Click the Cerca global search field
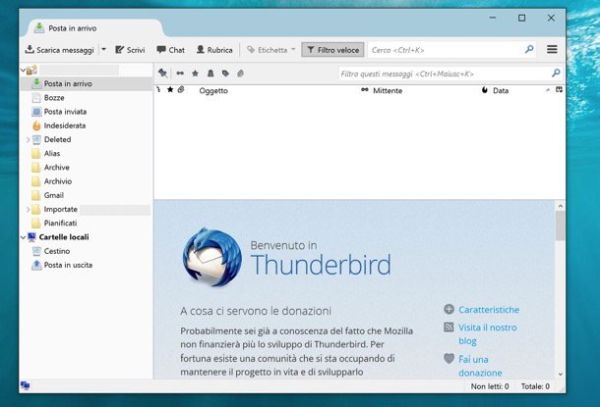Image resolution: width=600 pixels, height=407 pixels. pos(445,49)
